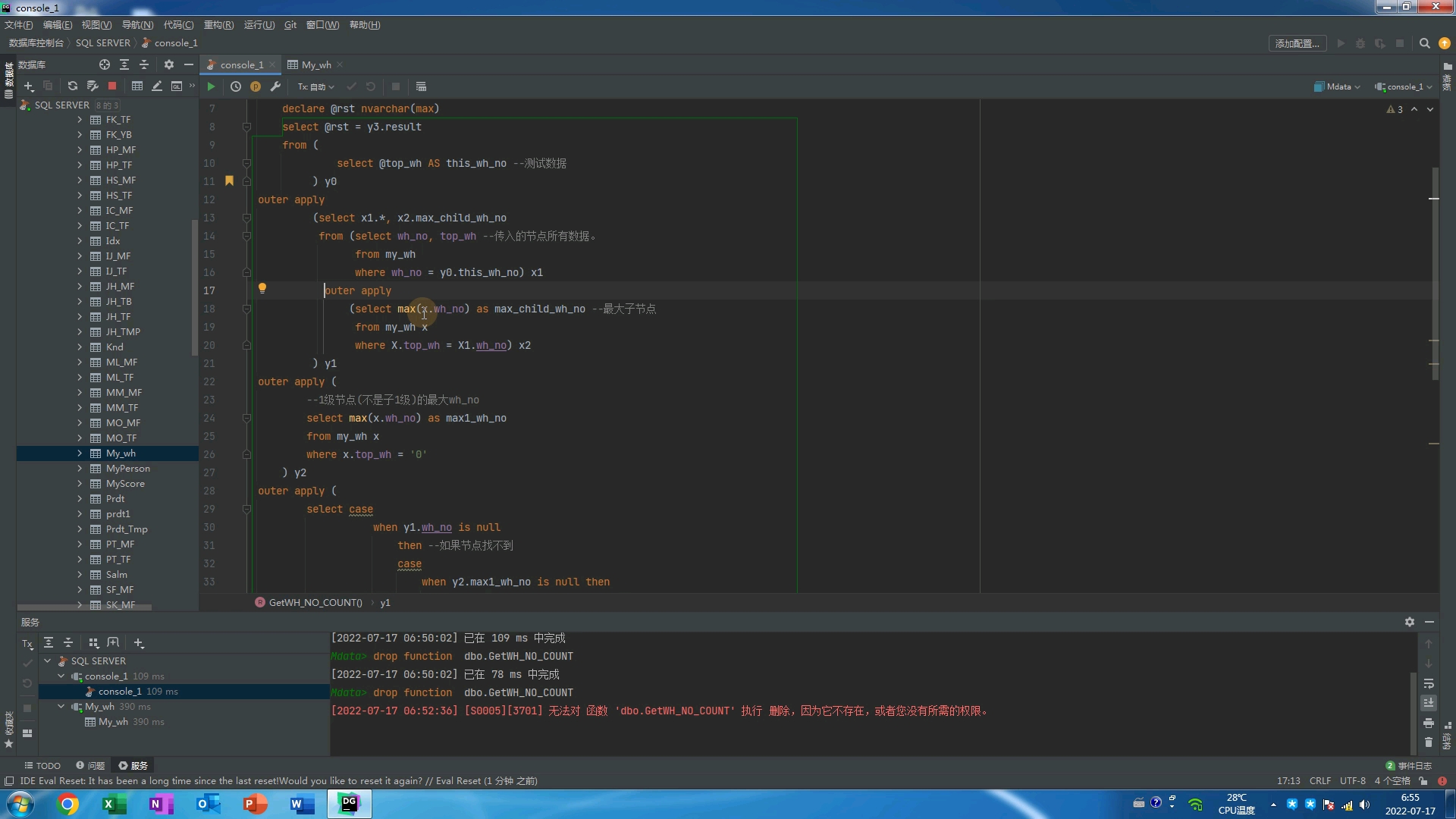Close the console_1 editor tab
Image resolution: width=1456 pixels, height=819 pixels.
272,64
